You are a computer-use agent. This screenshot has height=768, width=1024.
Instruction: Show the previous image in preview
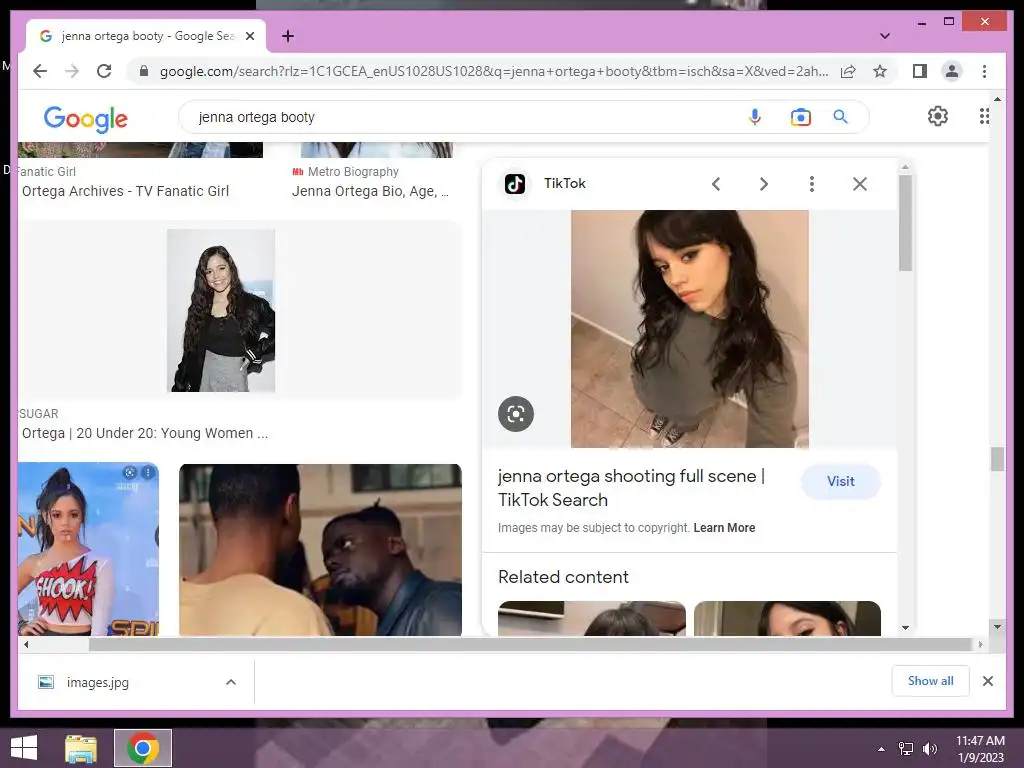tap(716, 184)
